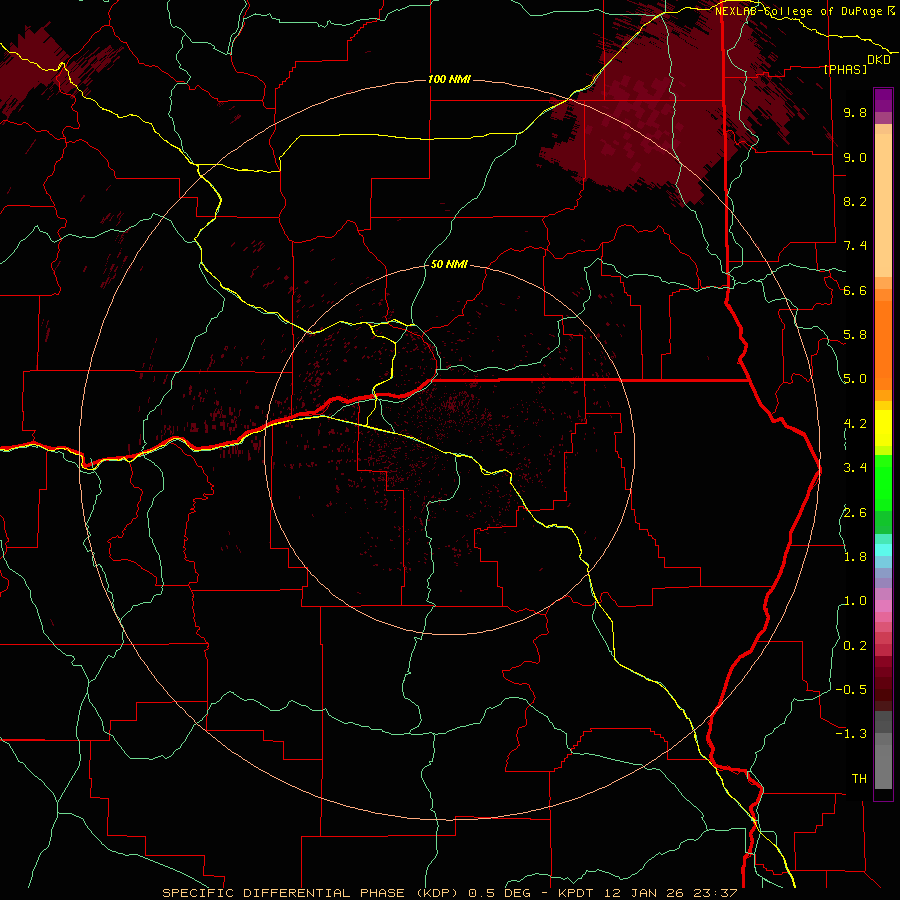The height and width of the screenshot is (900, 900).
Task: Click the 5.8 value on the color scale
Action: 855,335
